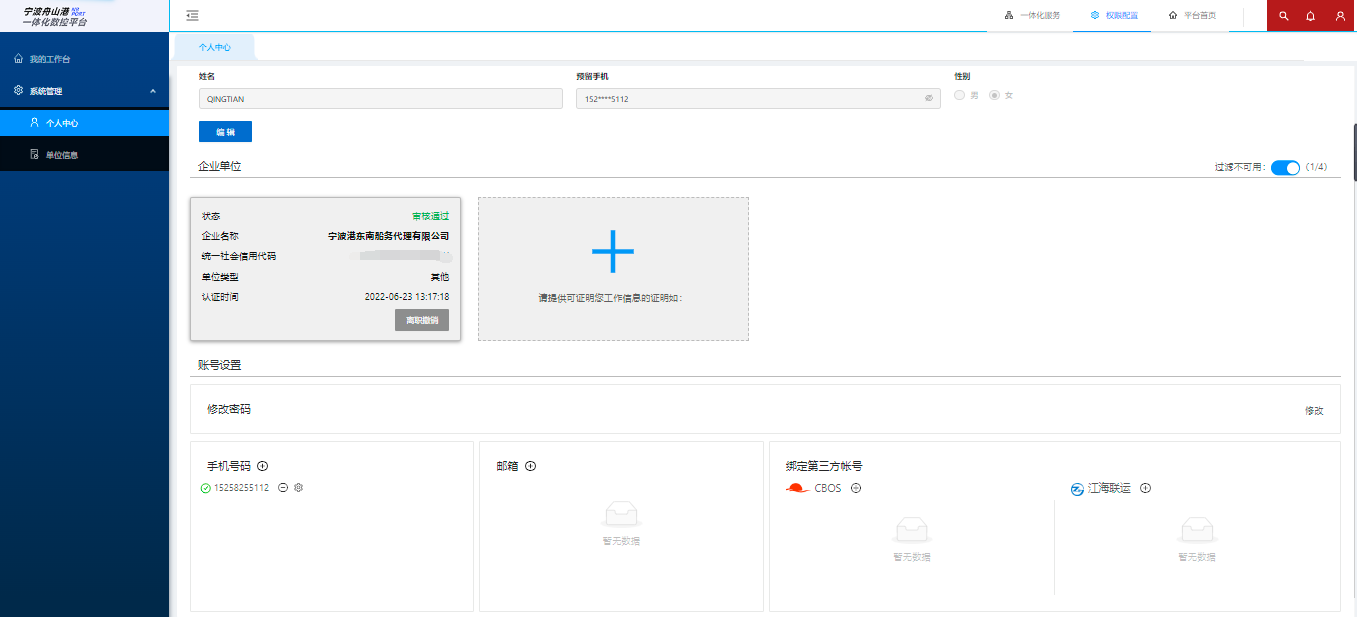The width and height of the screenshot is (1357, 617).
Task: Go to 我的工作台 in the sidebar
Action: point(50,59)
